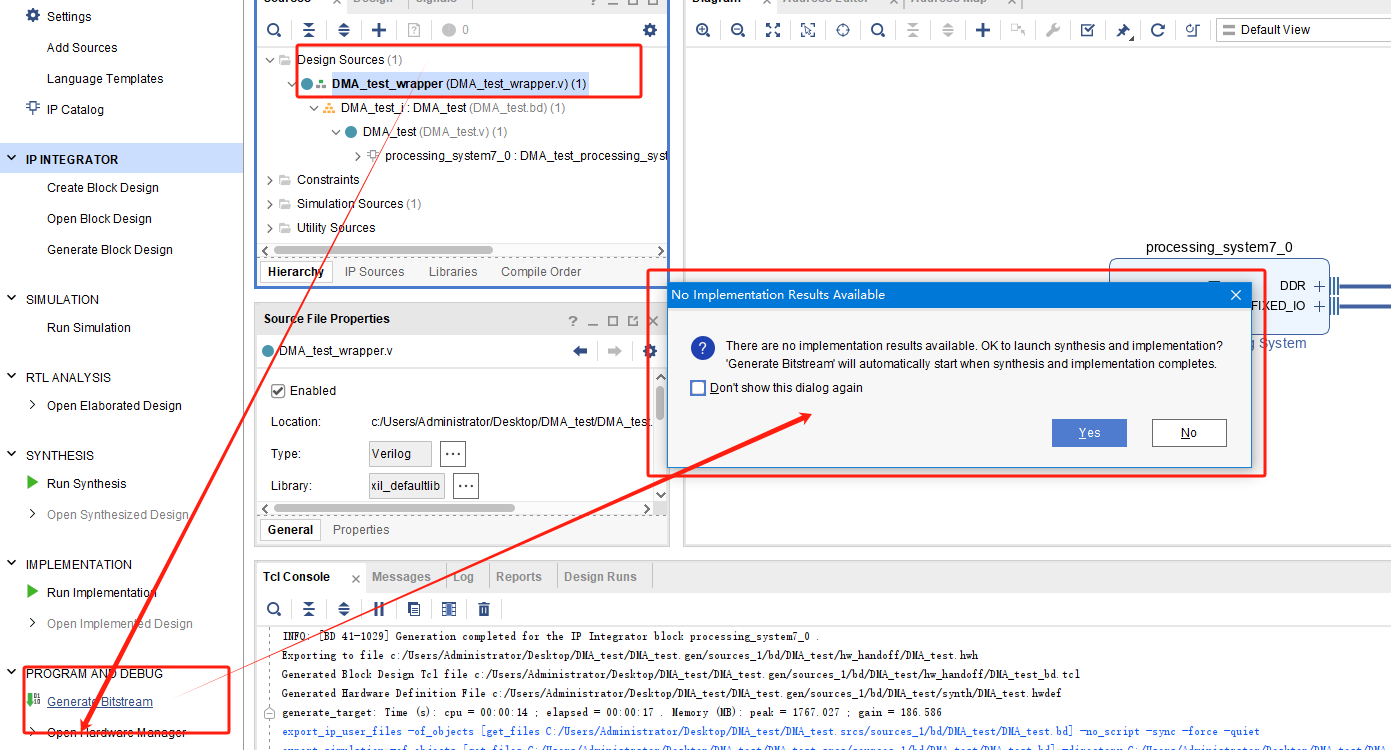Image resolution: width=1391 pixels, height=750 pixels.
Task: Close the Tcl Console tab
Action: tap(355, 578)
